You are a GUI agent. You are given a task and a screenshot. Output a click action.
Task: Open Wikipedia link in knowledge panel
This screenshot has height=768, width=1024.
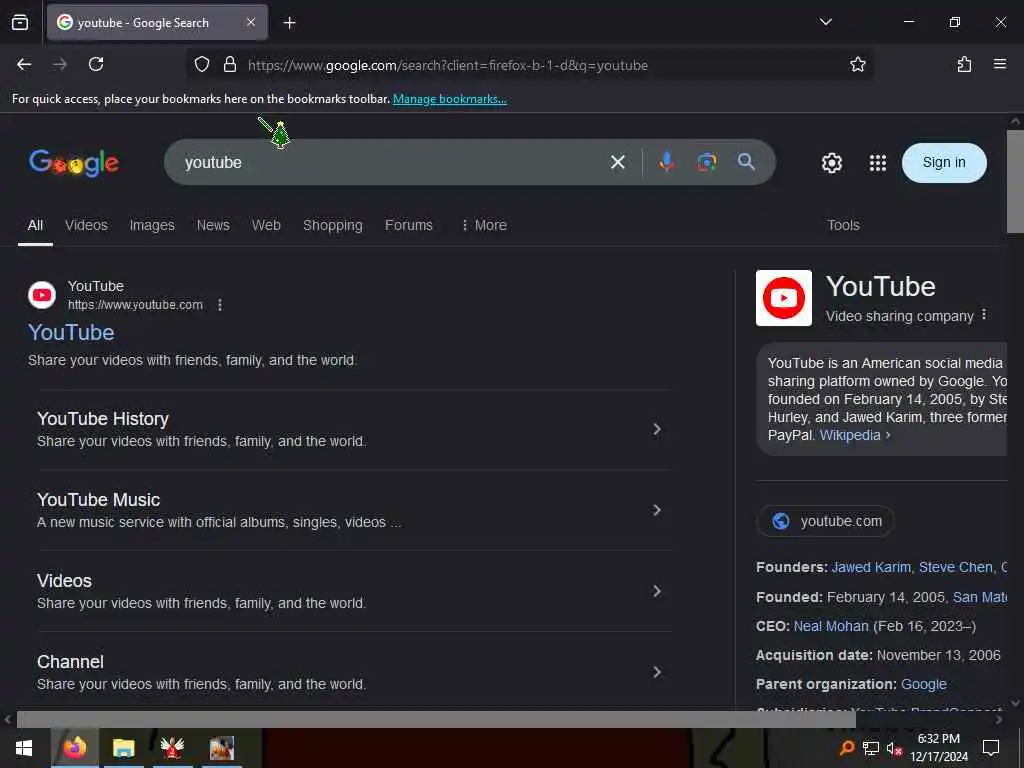pos(850,435)
